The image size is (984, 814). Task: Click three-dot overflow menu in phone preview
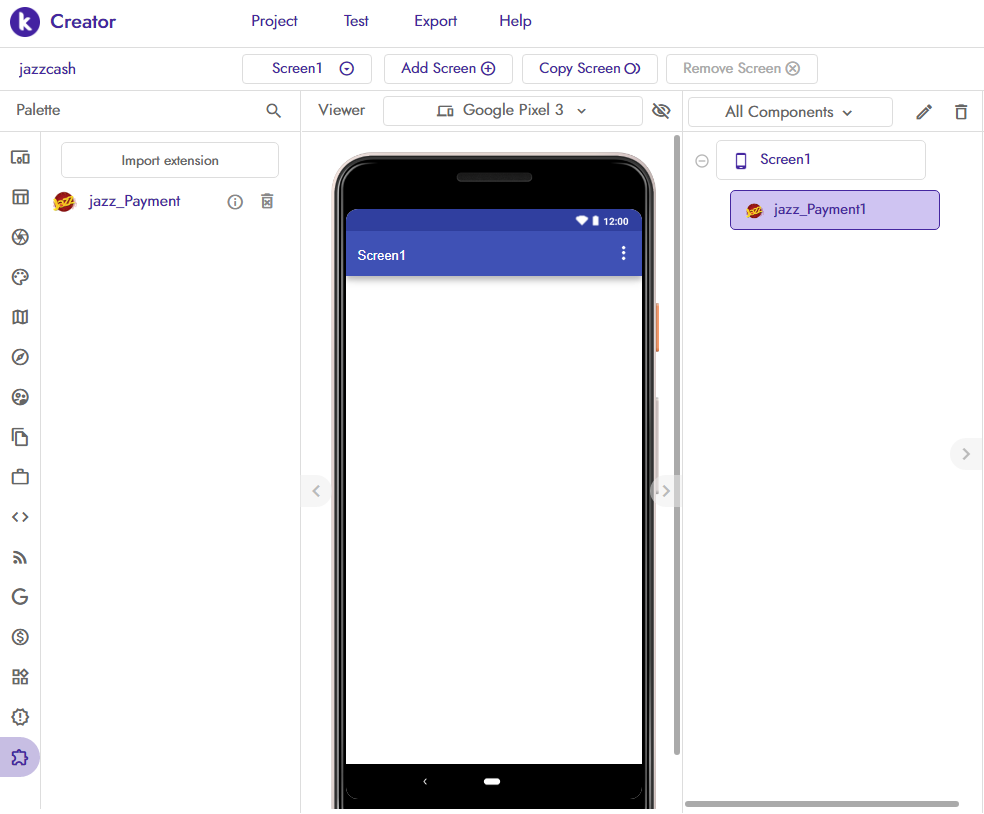click(x=623, y=253)
